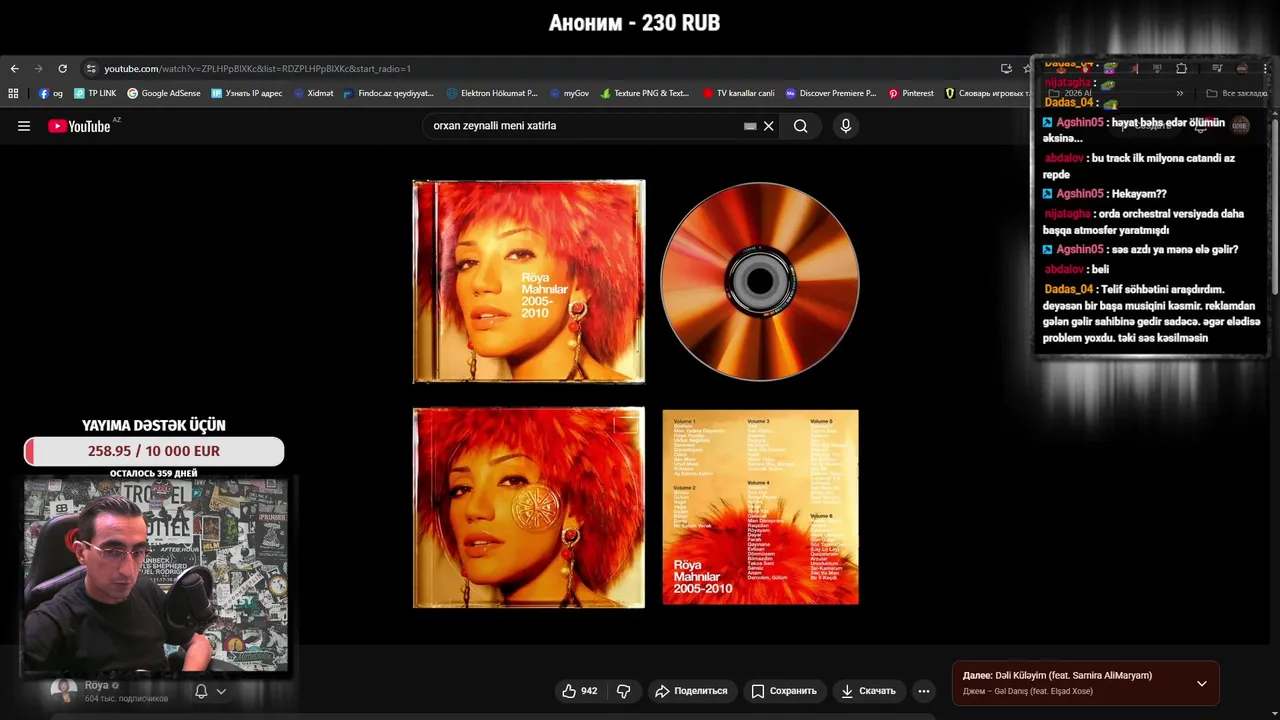Screen dimensions: 1280x720
Task: Open site info icon left of URL
Action: point(91,69)
